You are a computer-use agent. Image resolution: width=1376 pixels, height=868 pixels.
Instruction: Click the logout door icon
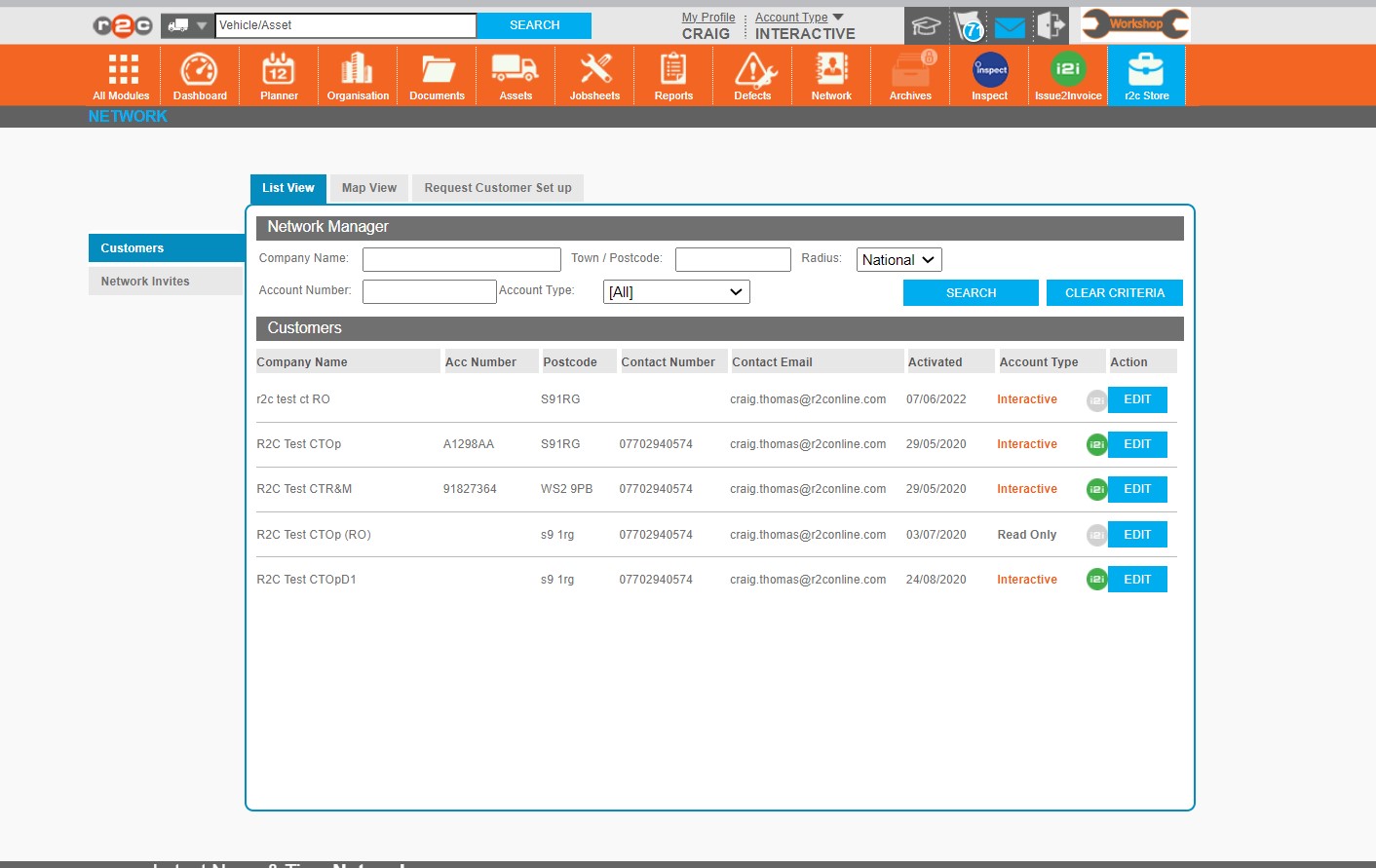tap(1051, 26)
